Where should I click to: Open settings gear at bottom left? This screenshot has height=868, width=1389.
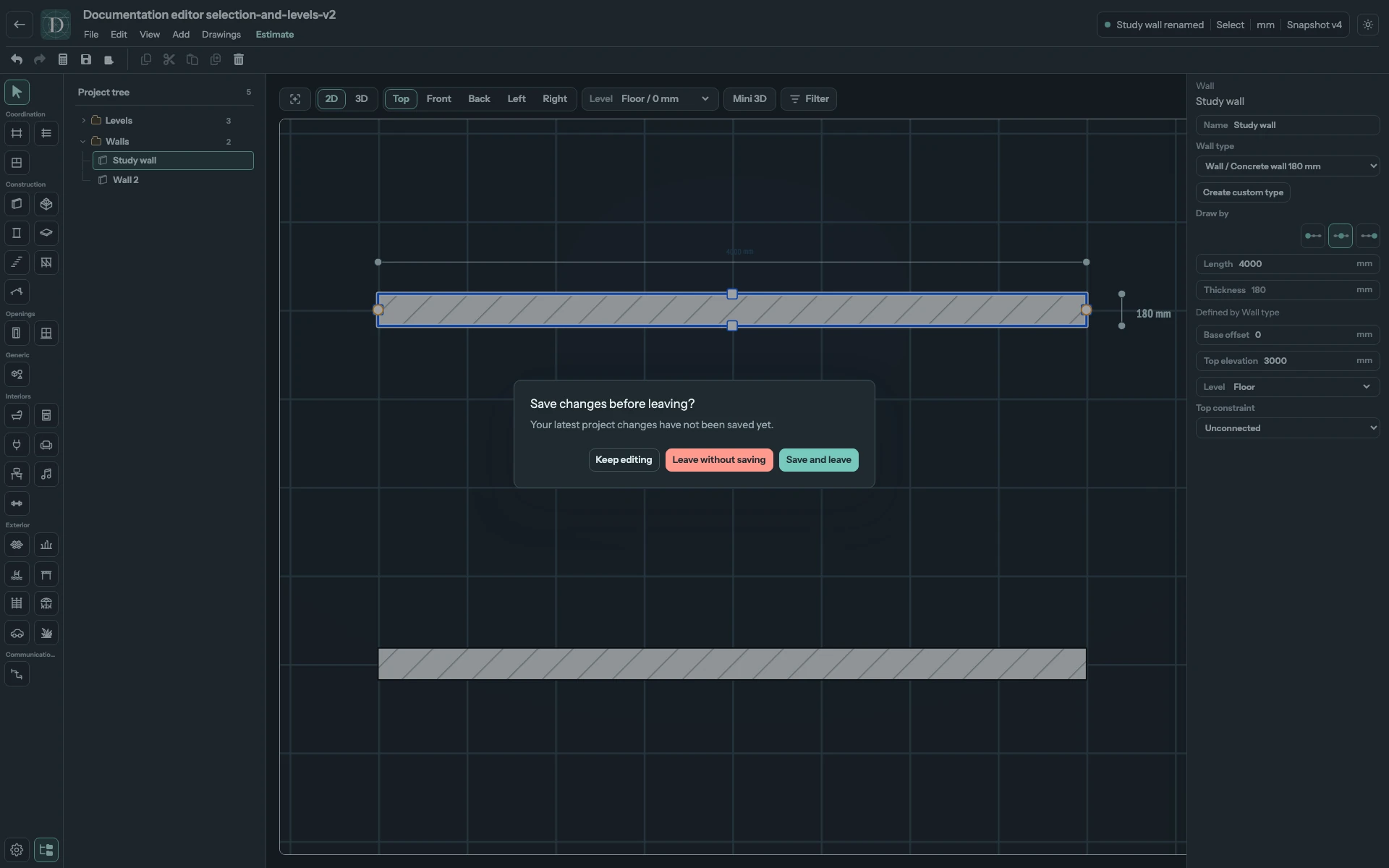17,850
